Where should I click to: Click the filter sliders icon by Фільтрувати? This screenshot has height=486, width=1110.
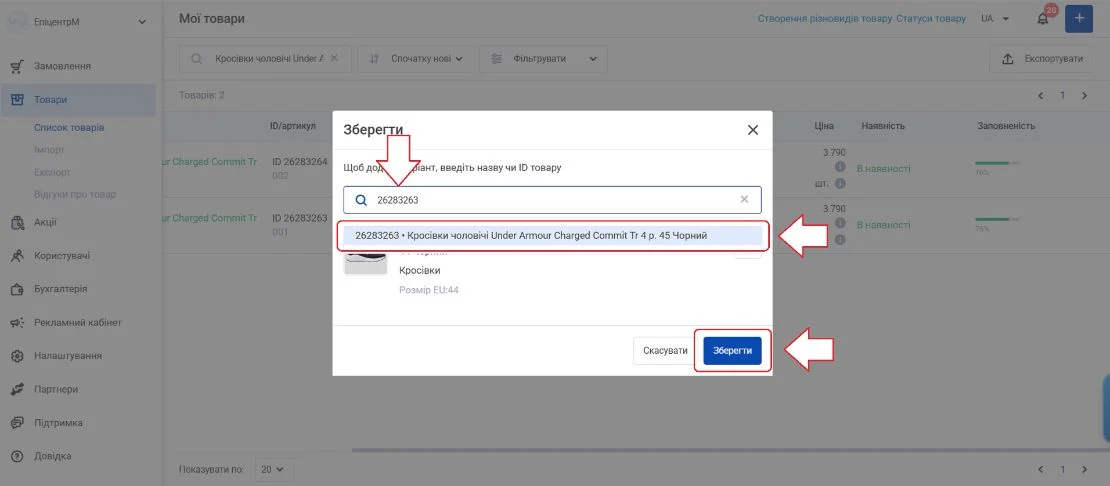497,59
